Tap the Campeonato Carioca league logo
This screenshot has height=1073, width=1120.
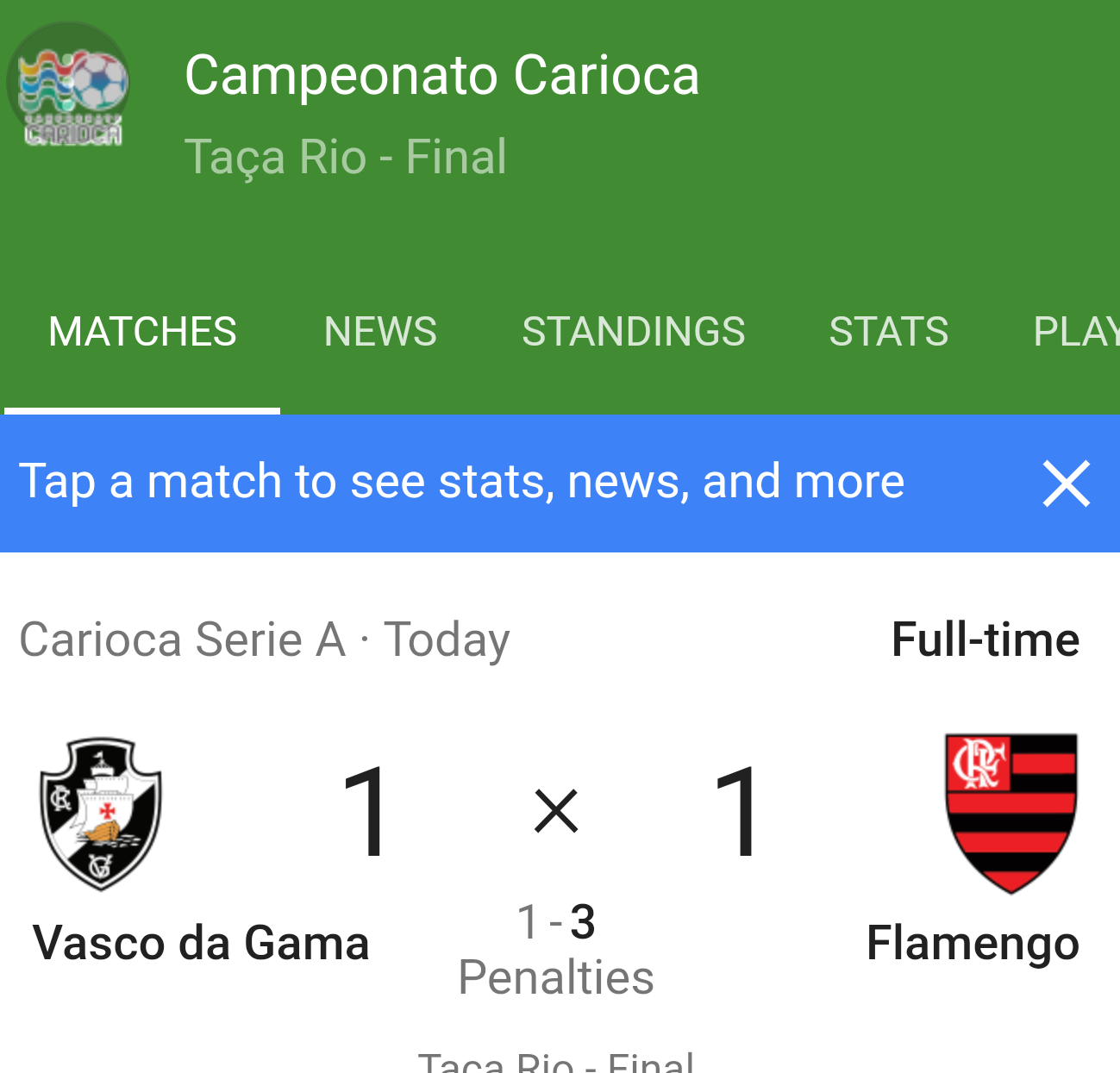click(x=68, y=85)
